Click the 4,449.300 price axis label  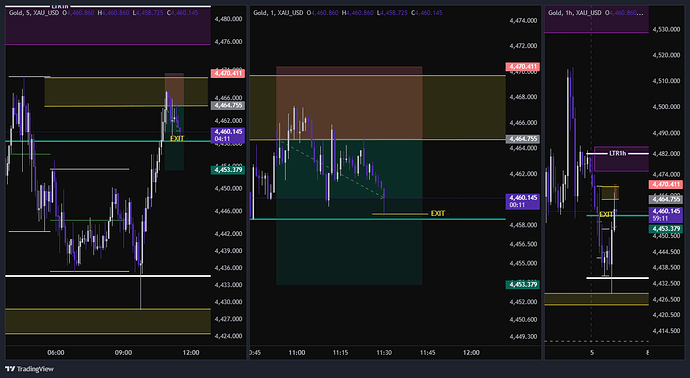(x=523, y=336)
